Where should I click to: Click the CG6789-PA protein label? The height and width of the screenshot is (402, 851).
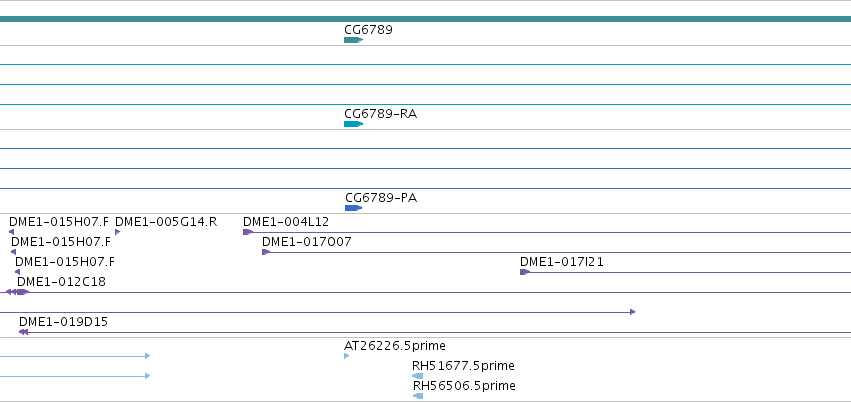click(x=381, y=198)
